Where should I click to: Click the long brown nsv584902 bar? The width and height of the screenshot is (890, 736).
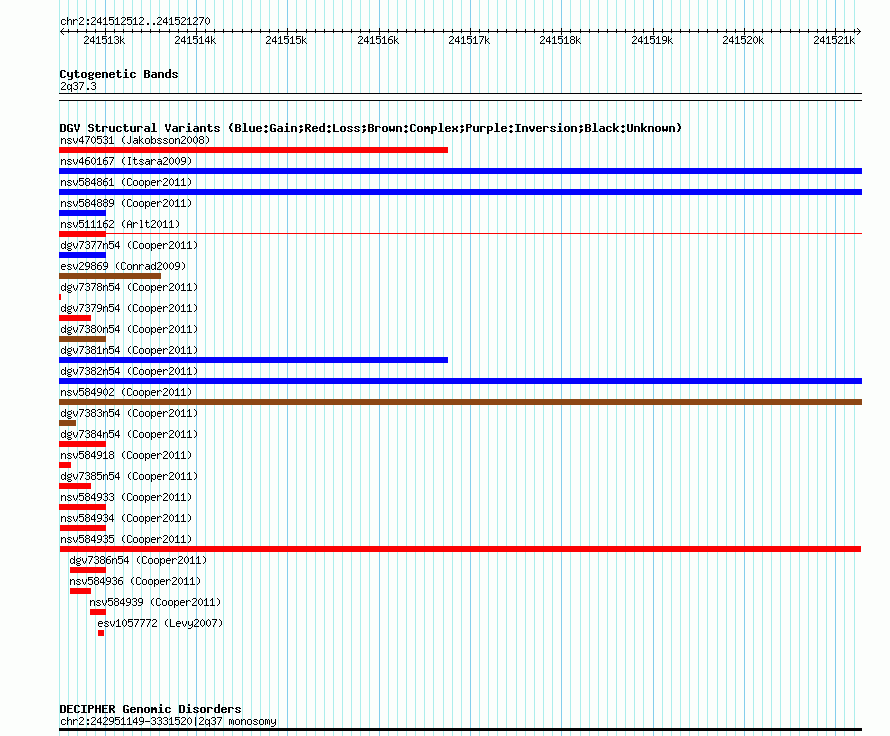tap(460, 402)
